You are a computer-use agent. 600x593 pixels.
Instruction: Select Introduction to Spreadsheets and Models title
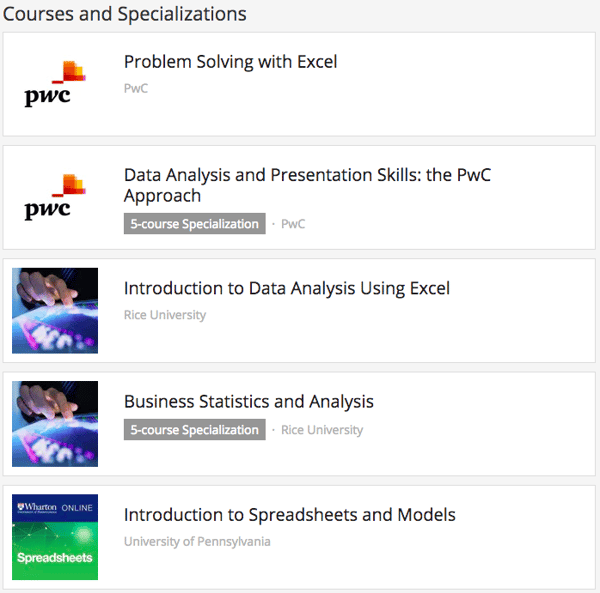pyautogui.click(x=289, y=516)
